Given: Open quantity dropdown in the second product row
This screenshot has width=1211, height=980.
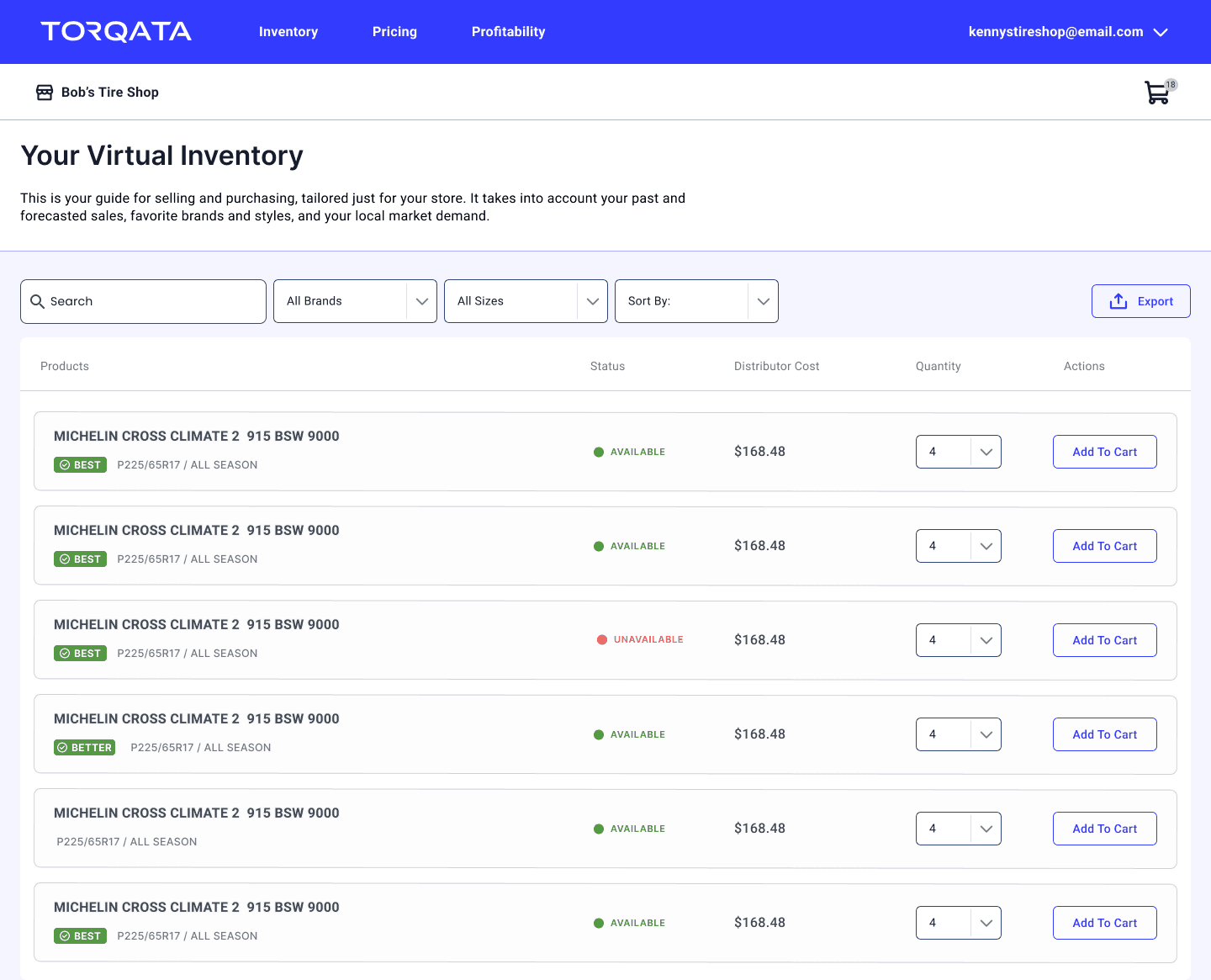Looking at the screenshot, I should [958, 546].
